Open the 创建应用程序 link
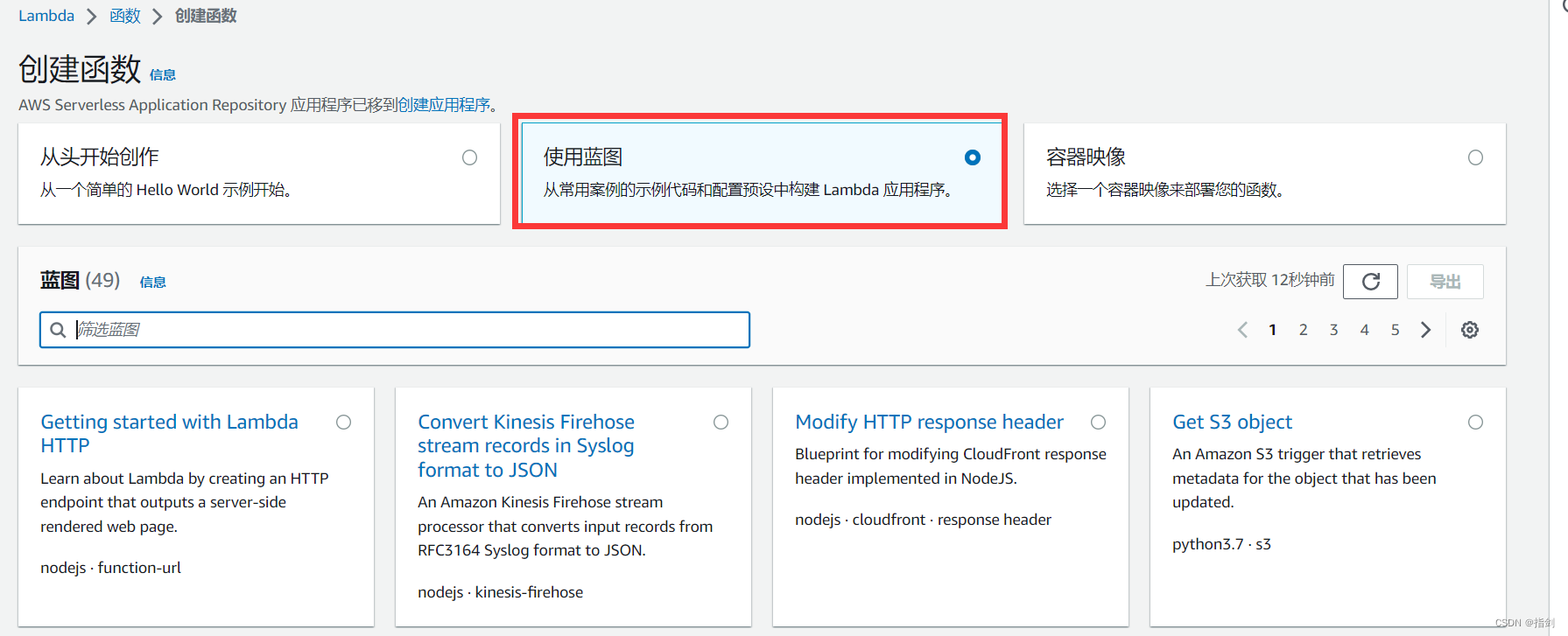This screenshot has height=636, width=1568. 444,105
